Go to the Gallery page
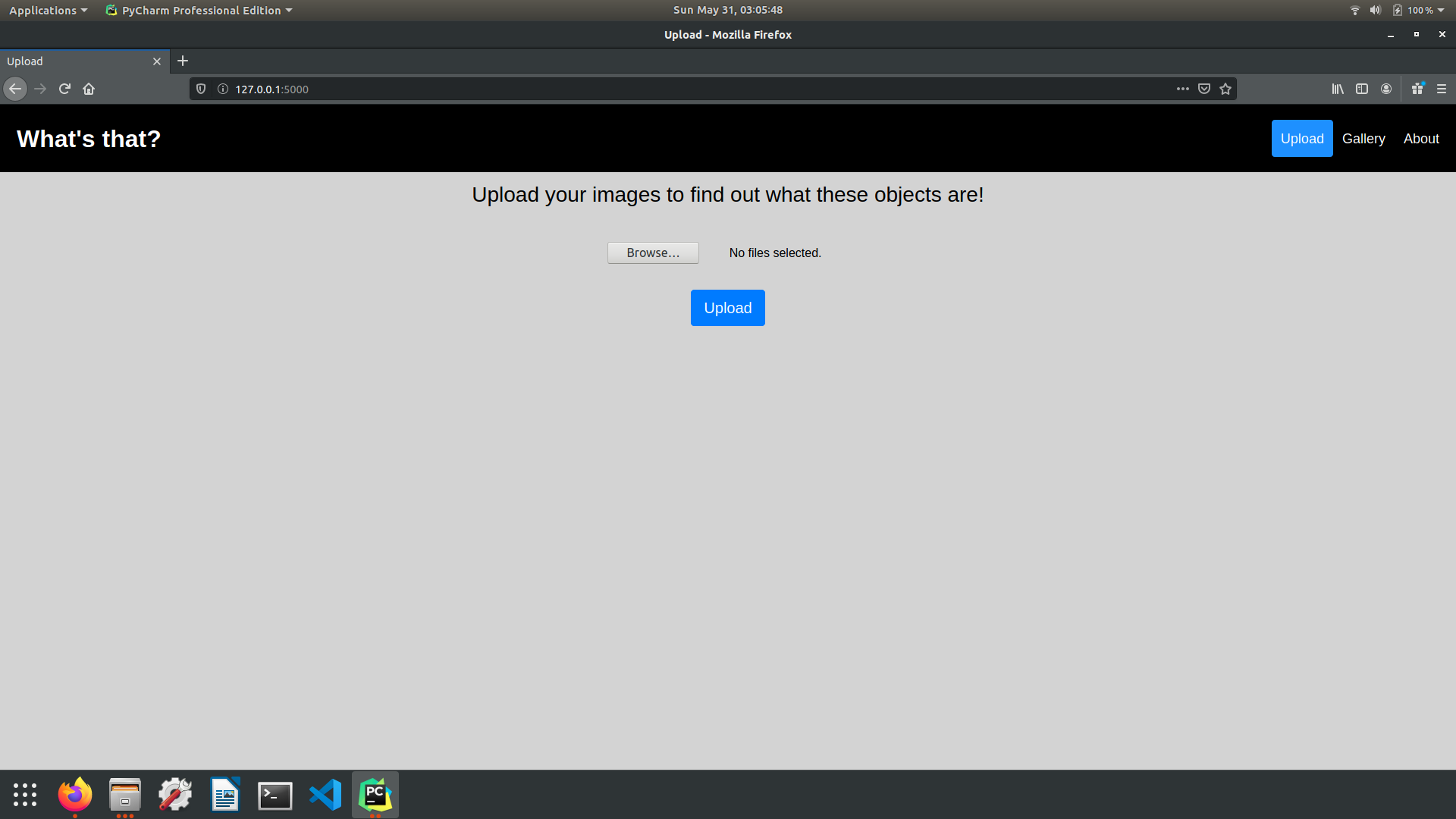This screenshot has height=819, width=1456. coord(1363,139)
